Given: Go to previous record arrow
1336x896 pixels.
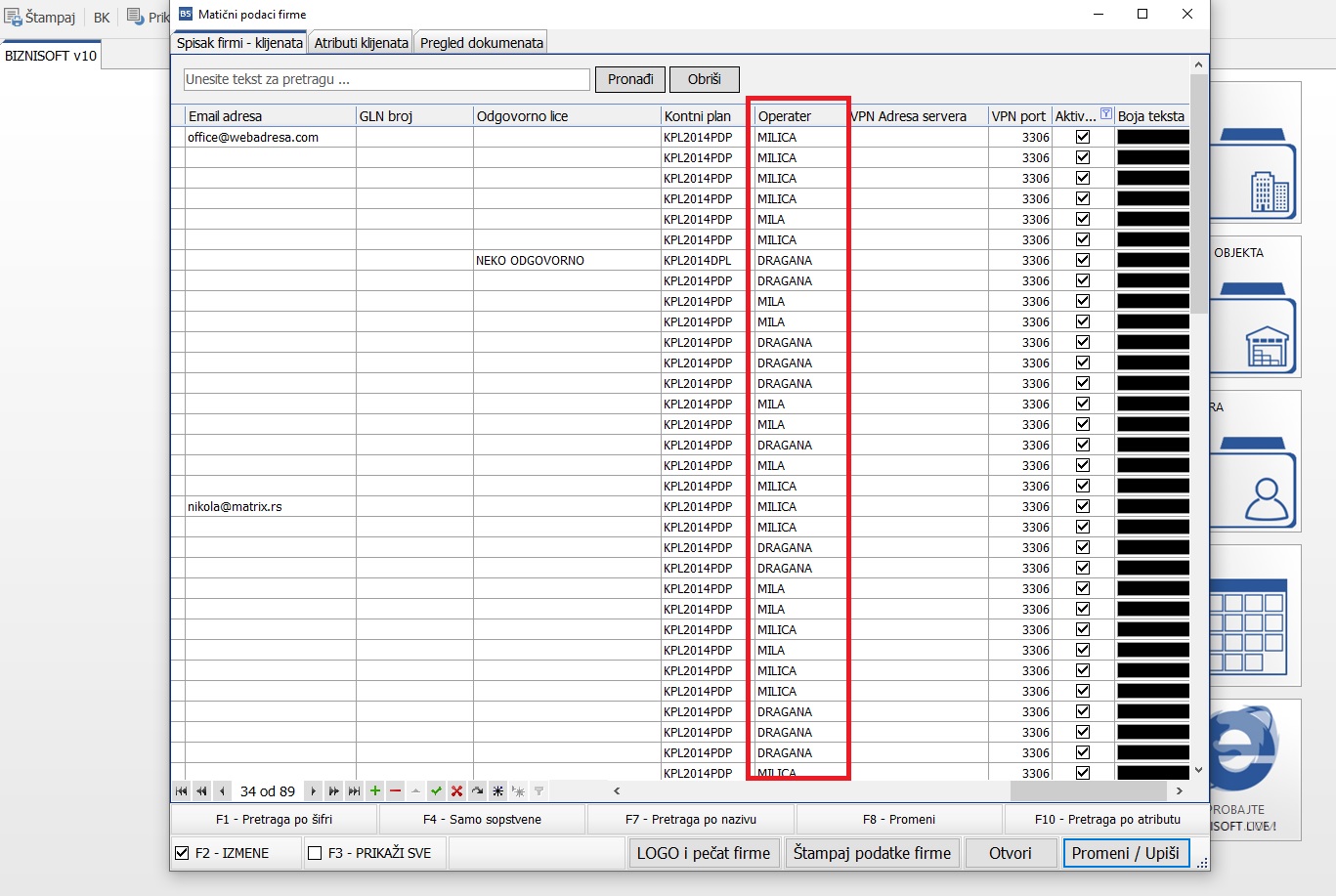Looking at the screenshot, I should coord(222,791).
